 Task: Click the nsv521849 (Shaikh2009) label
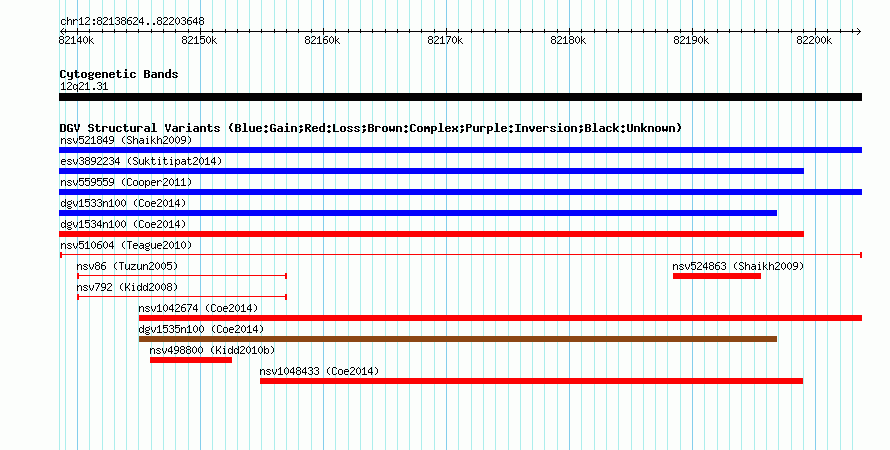tap(126, 140)
